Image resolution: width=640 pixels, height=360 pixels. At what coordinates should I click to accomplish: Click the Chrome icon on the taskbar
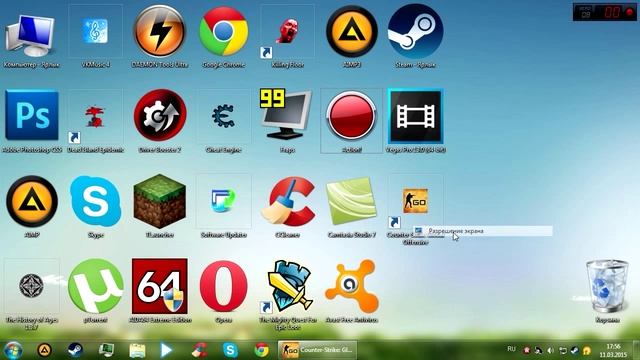(262, 350)
